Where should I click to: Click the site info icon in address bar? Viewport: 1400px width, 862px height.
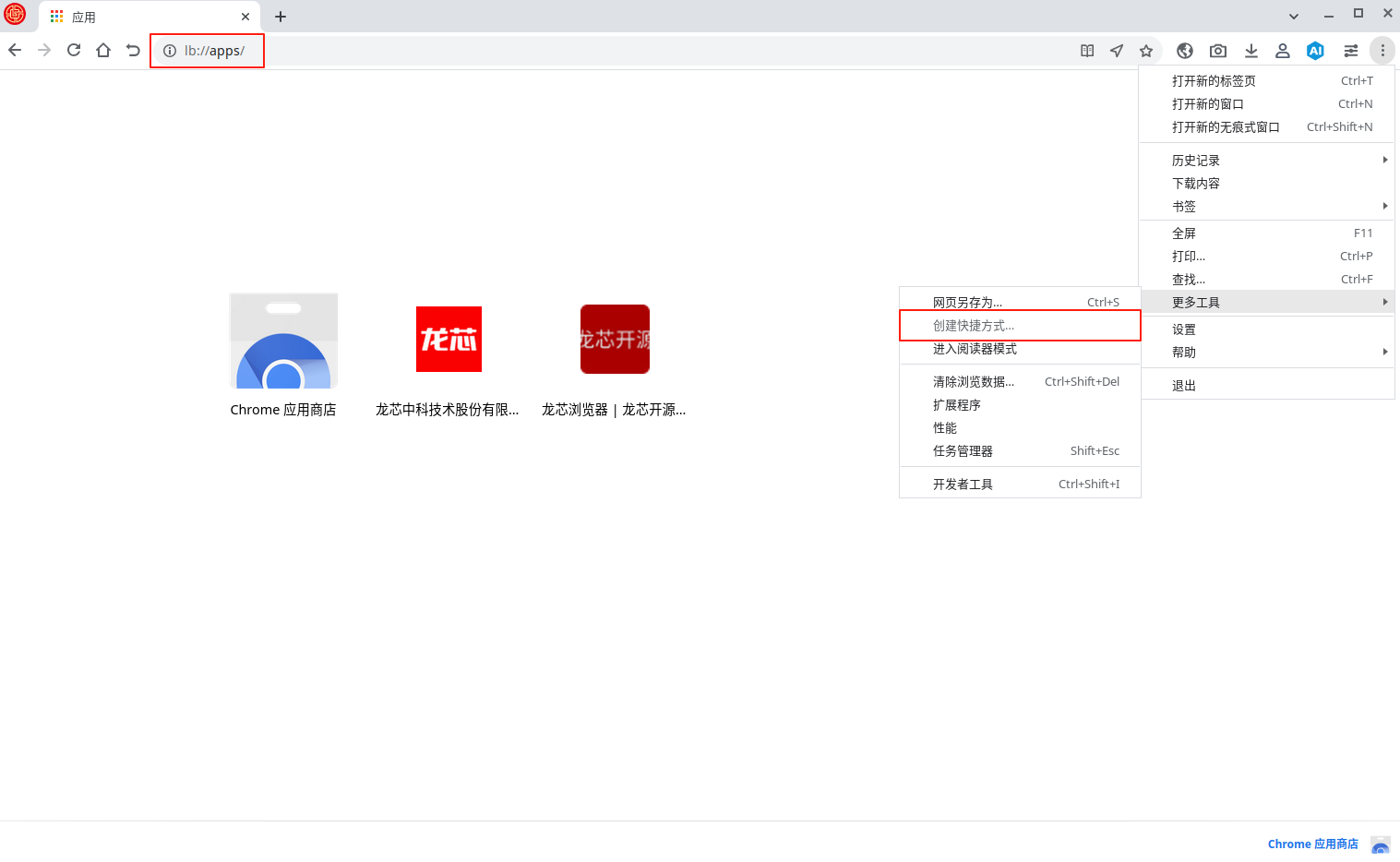click(x=170, y=51)
